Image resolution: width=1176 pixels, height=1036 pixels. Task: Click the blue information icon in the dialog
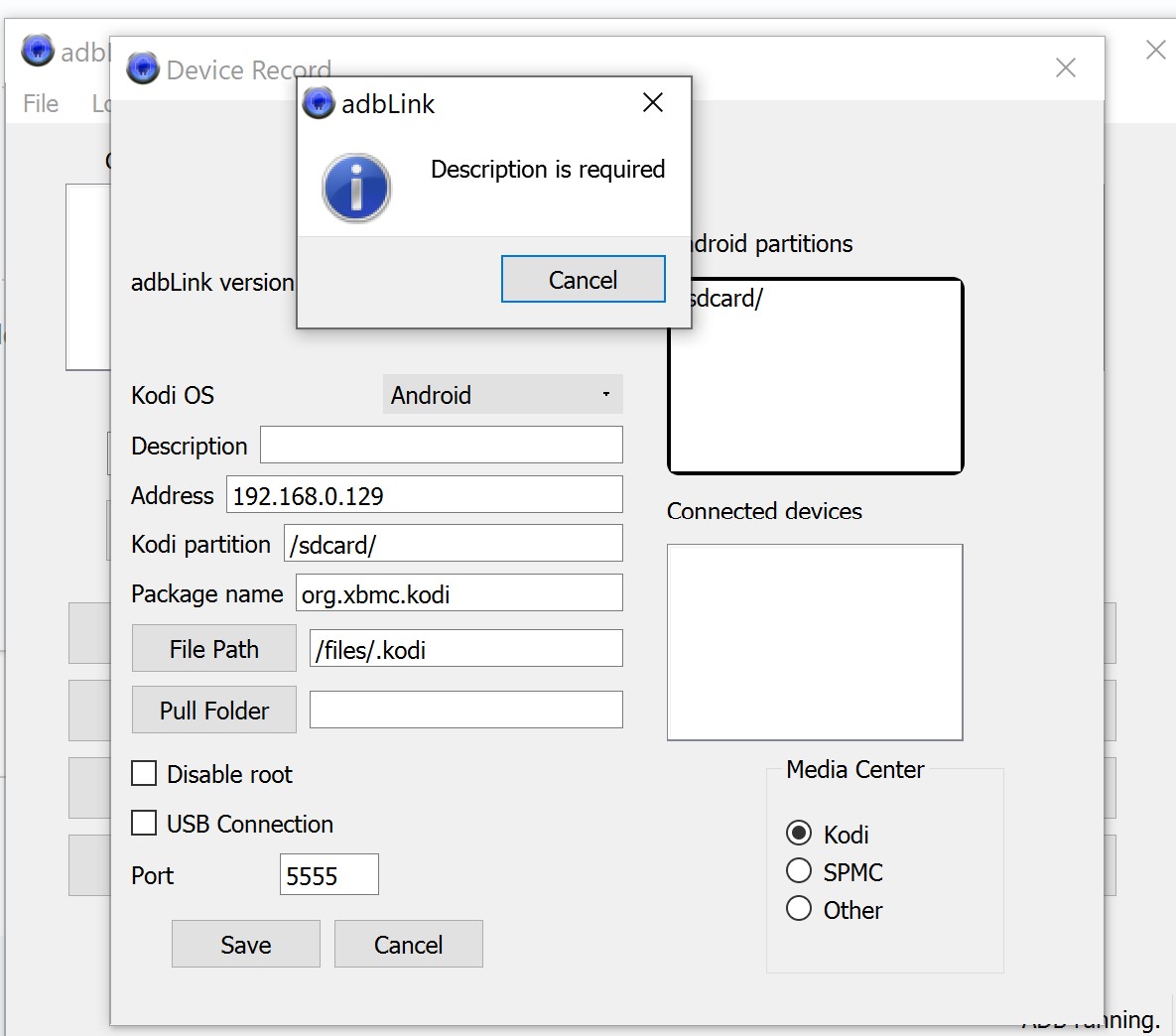(356, 188)
